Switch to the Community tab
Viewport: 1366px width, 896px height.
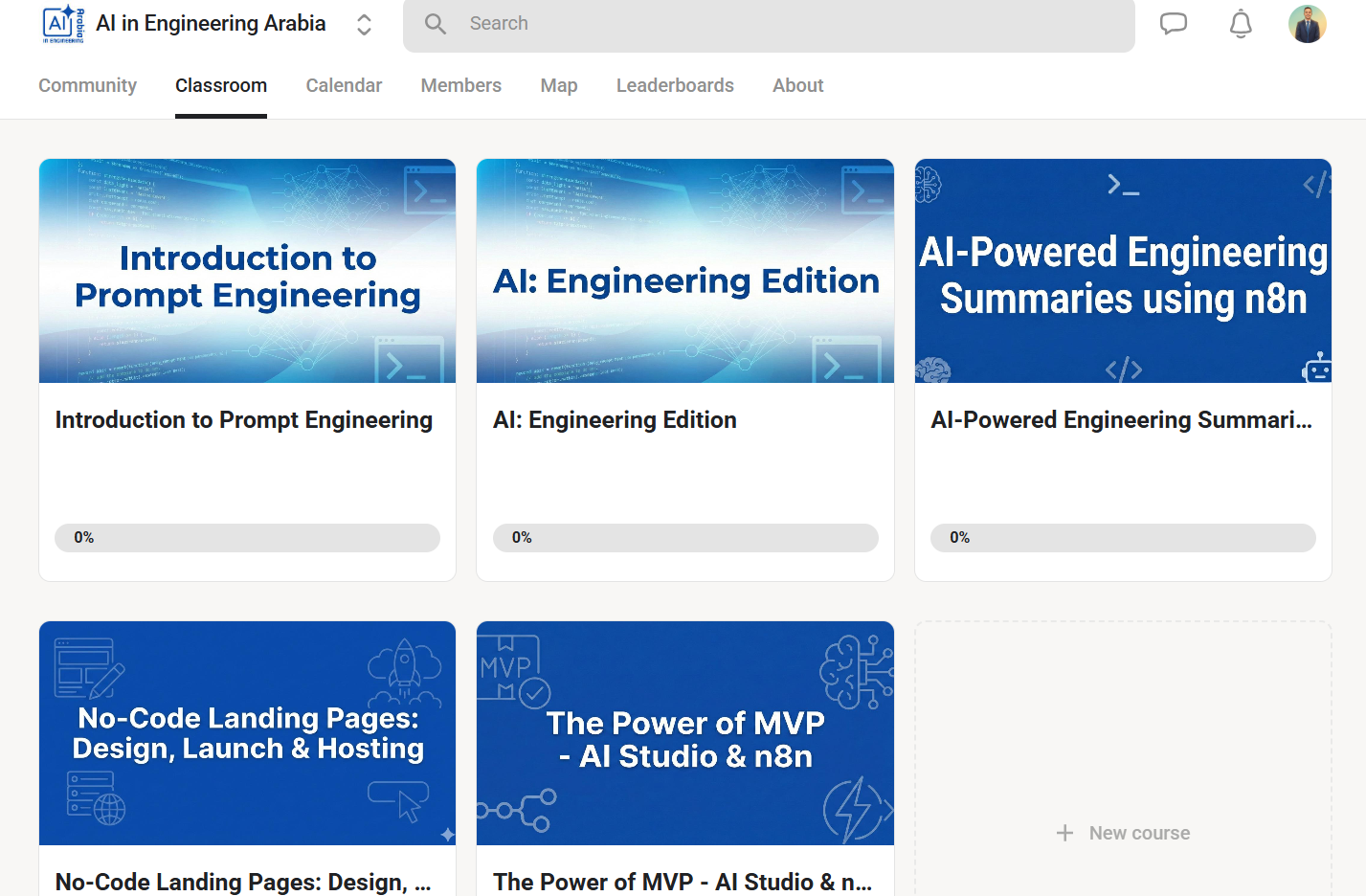tap(87, 85)
